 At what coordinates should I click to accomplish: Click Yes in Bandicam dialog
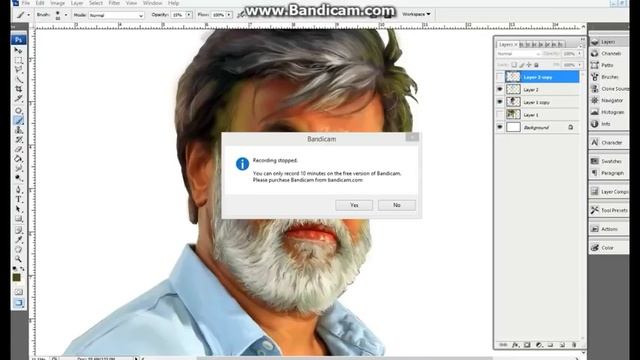(354, 205)
